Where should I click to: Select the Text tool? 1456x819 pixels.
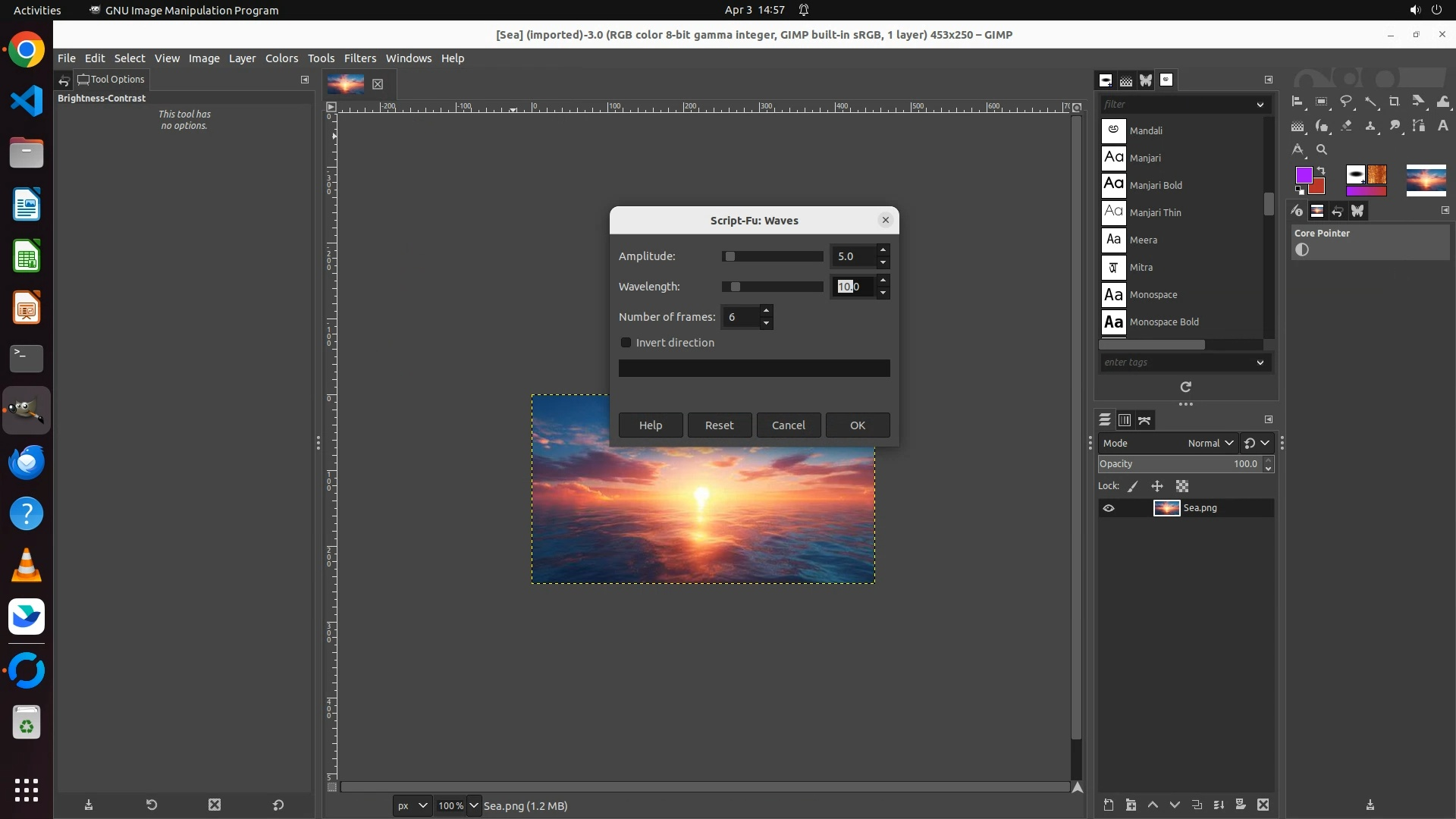pyautogui.click(x=1443, y=126)
